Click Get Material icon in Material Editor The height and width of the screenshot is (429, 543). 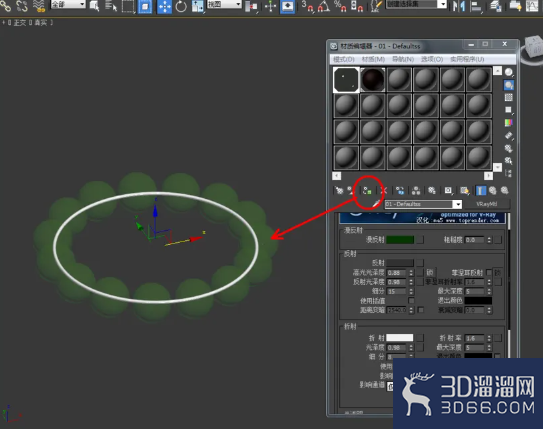[339, 190]
